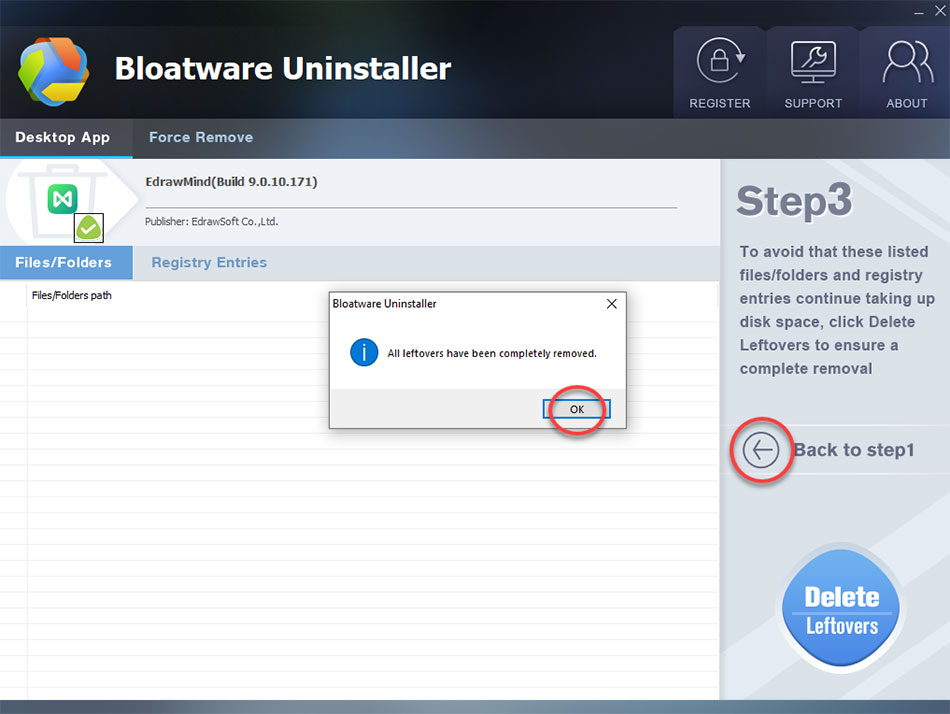Image resolution: width=950 pixels, height=714 pixels.
Task: Click the EdrawMind app icon
Action: tap(62, 198)
